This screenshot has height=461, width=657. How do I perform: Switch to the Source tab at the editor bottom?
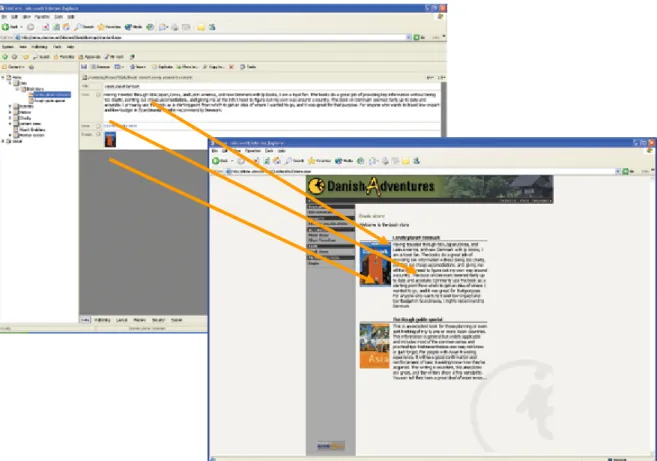[177, 320]
